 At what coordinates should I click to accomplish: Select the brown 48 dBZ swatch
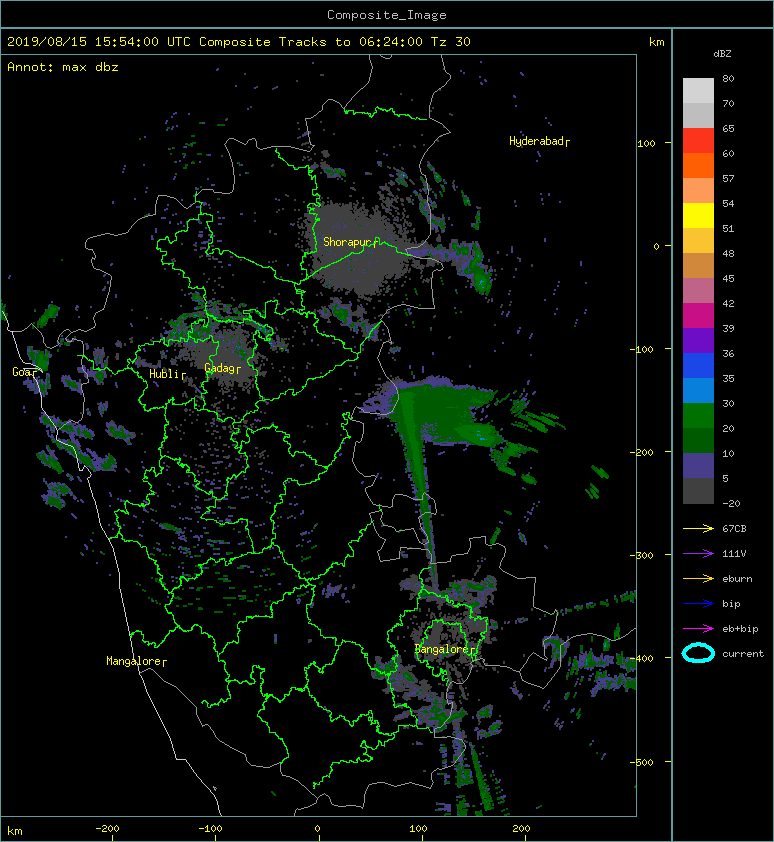[x=698, y=265]
